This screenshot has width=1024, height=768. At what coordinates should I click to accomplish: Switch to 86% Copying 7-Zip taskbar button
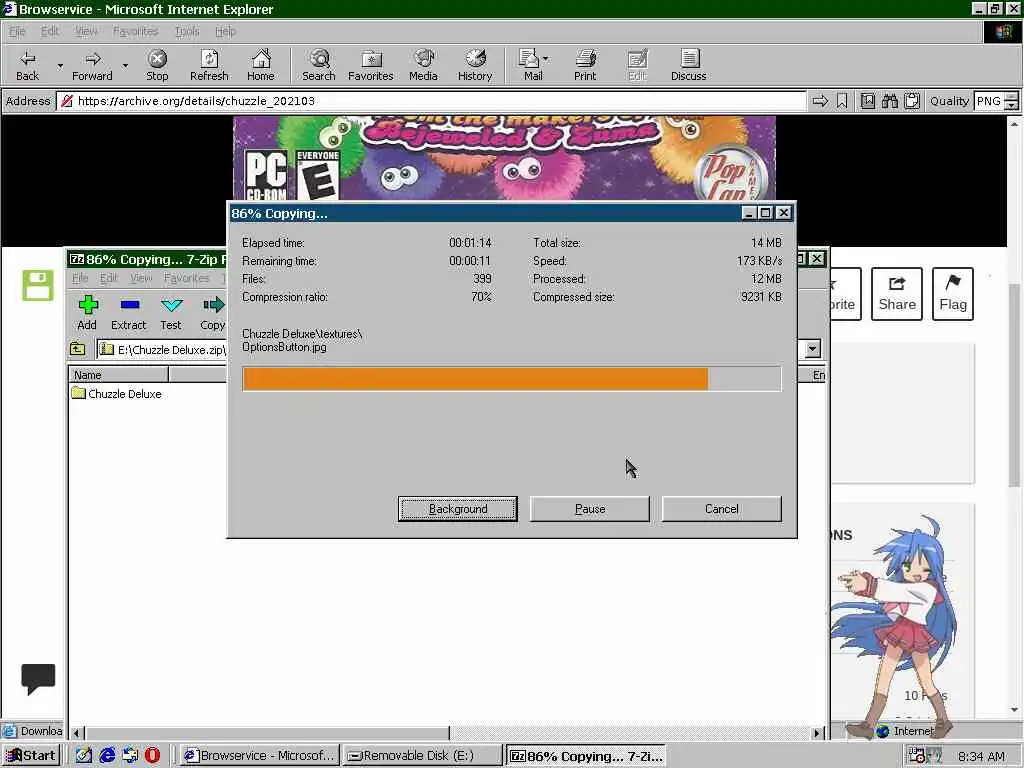click(586, 756)
